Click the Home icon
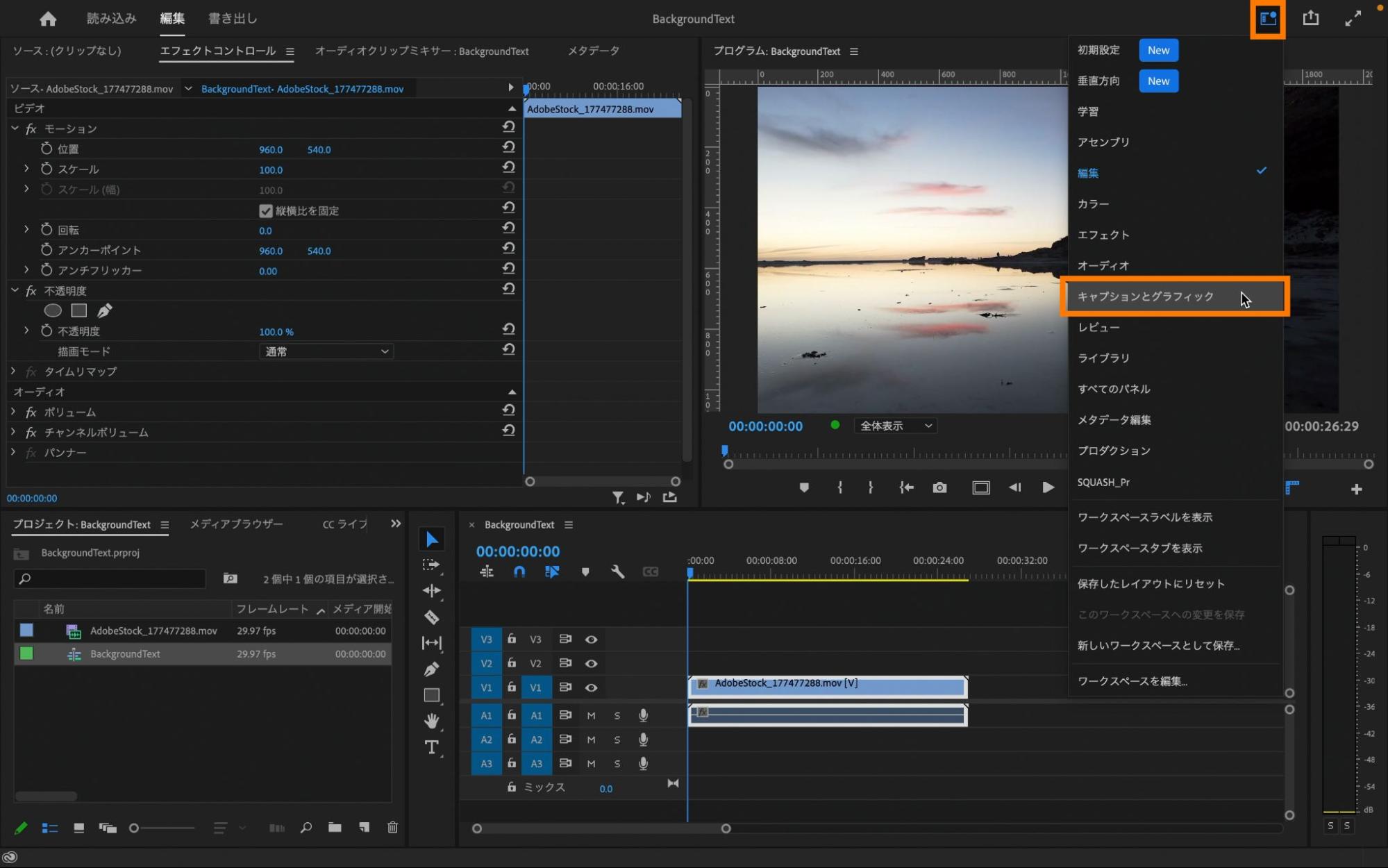The image size is (1388, 868). point(48,19)
